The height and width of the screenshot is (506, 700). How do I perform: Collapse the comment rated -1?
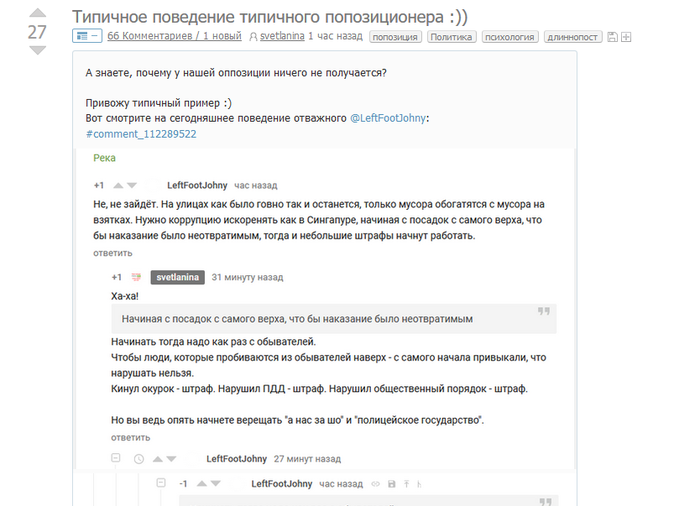point(160,484)
